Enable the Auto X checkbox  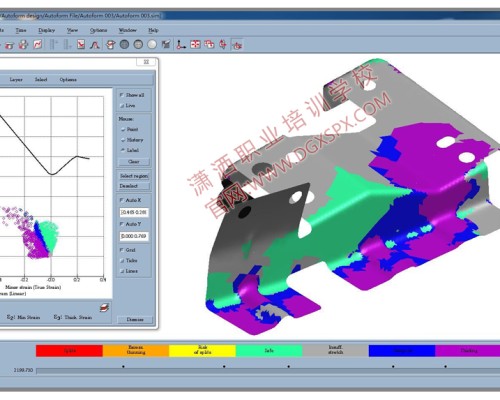click(x=122, y=200)
